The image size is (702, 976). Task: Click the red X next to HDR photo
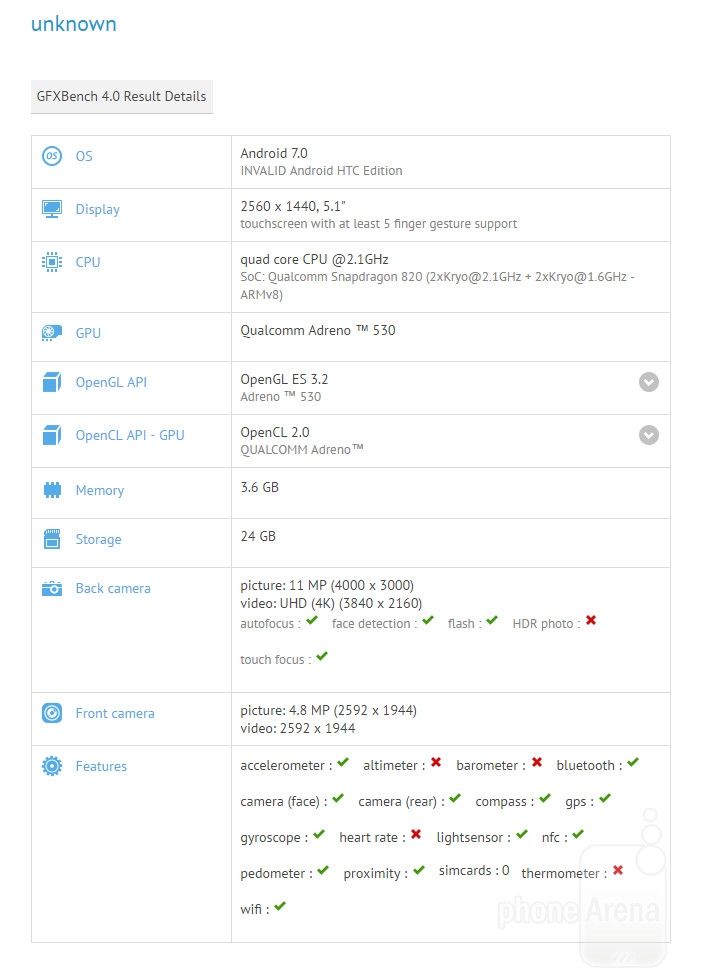pyautogui.click(x=591, y=620)
